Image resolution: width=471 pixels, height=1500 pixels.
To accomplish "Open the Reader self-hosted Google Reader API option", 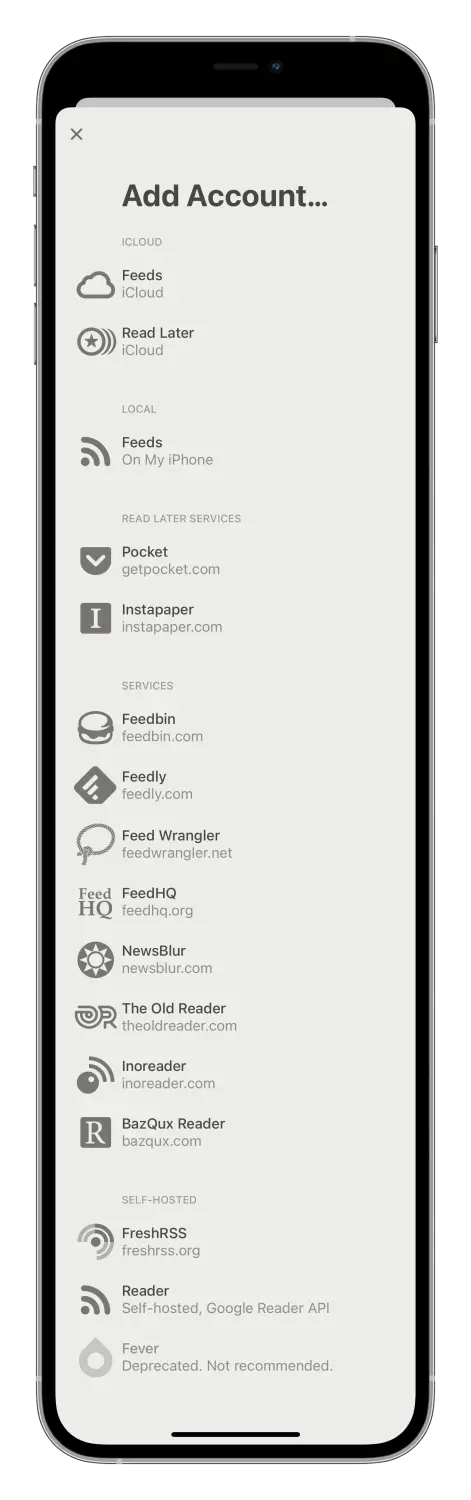I will tap(235, 1299).
